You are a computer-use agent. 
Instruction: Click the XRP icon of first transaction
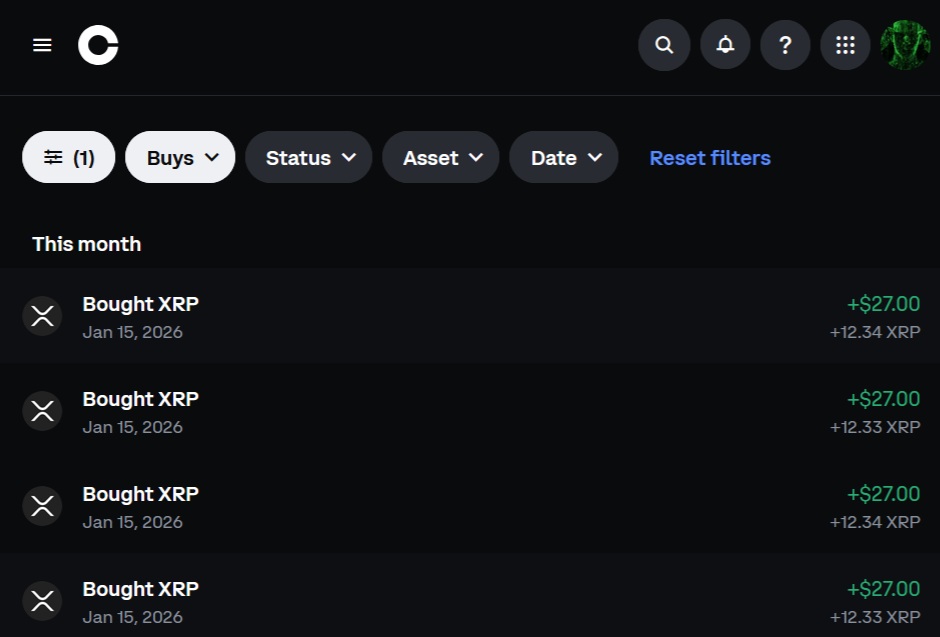click(x=42, y=316)
